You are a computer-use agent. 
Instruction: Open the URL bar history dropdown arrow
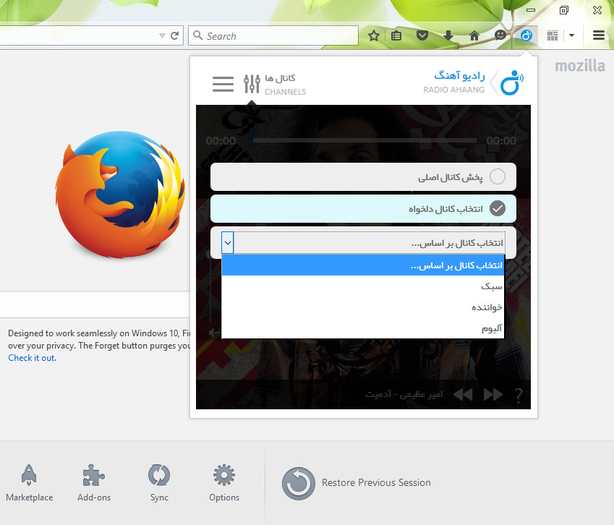[162, 36]
